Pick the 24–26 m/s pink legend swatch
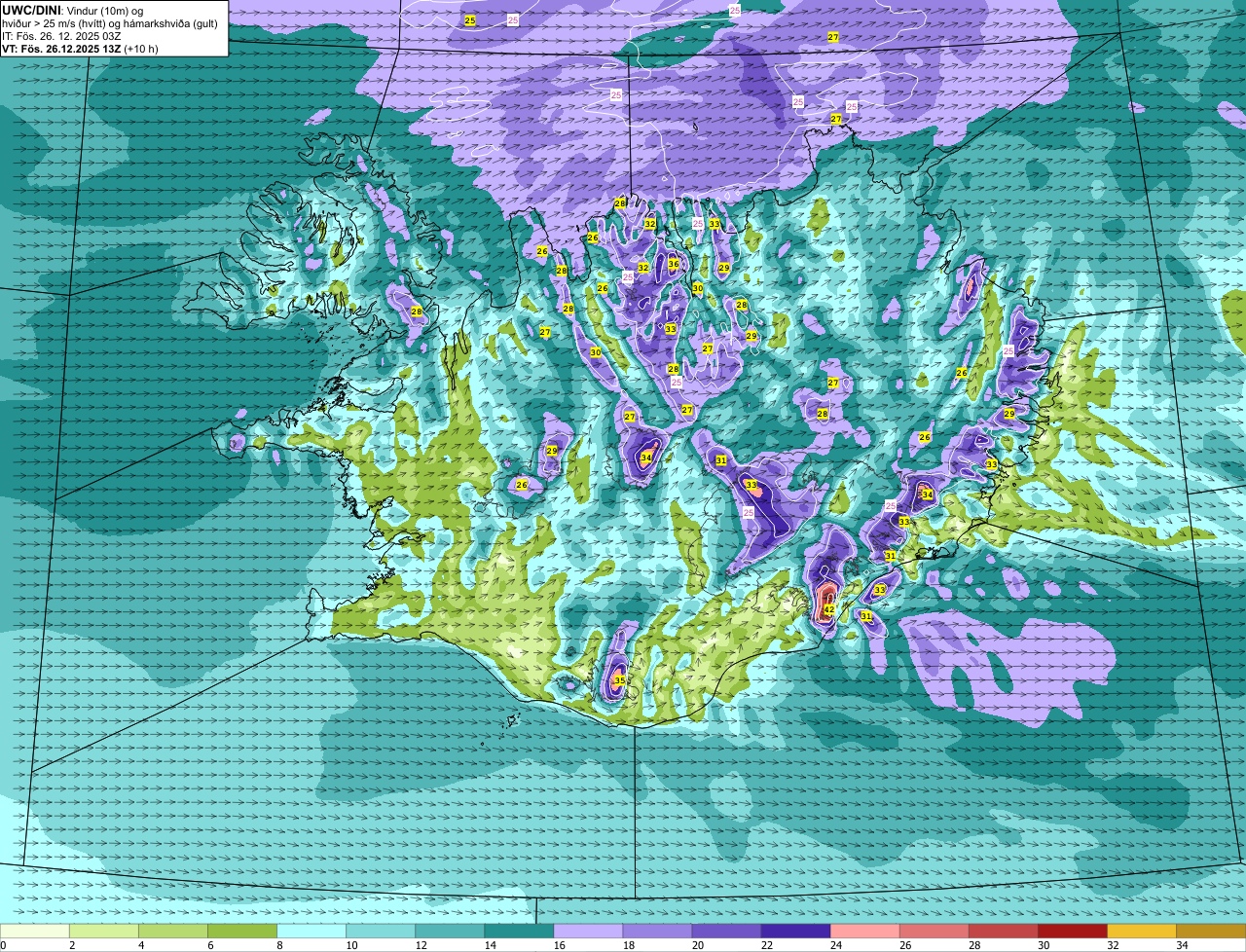Viewport: 1246px width, 952px height. [x=865, y=932]
